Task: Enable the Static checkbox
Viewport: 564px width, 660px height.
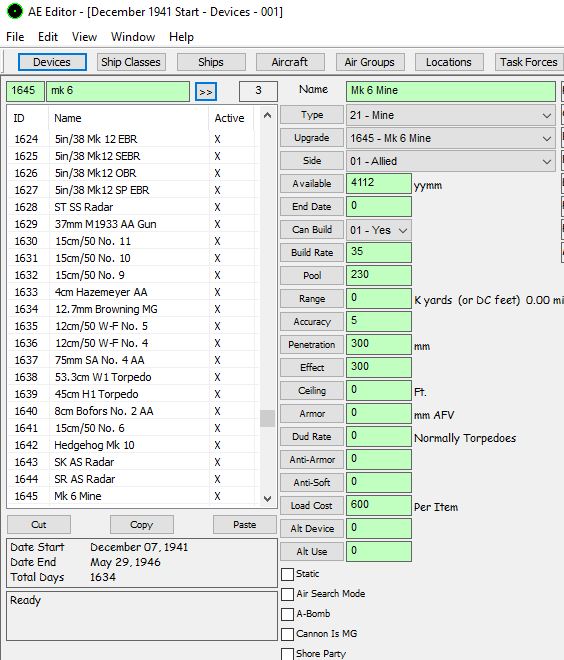Action: click(287, 574)
